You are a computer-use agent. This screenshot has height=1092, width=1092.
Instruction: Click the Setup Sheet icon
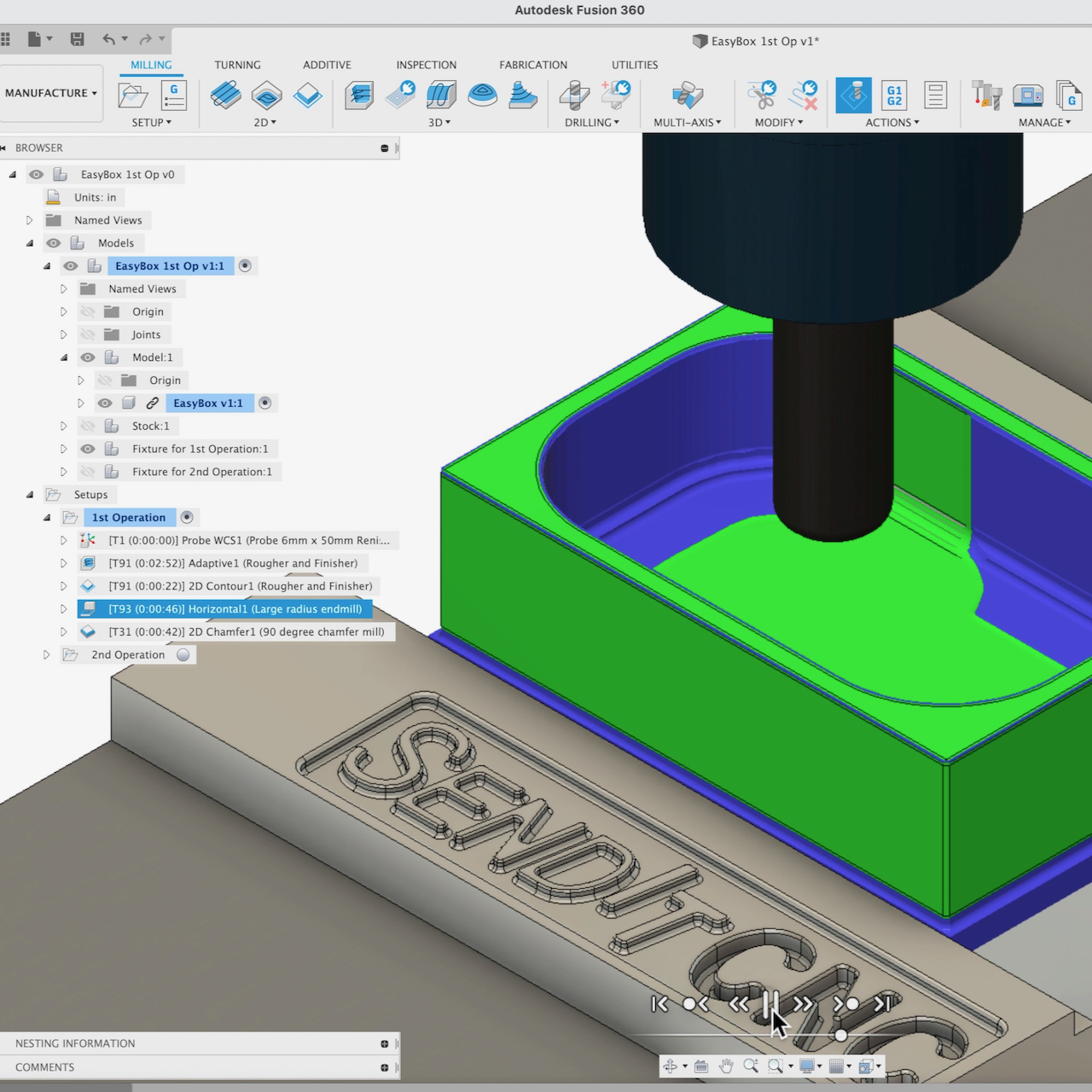[x=935, y=96]
